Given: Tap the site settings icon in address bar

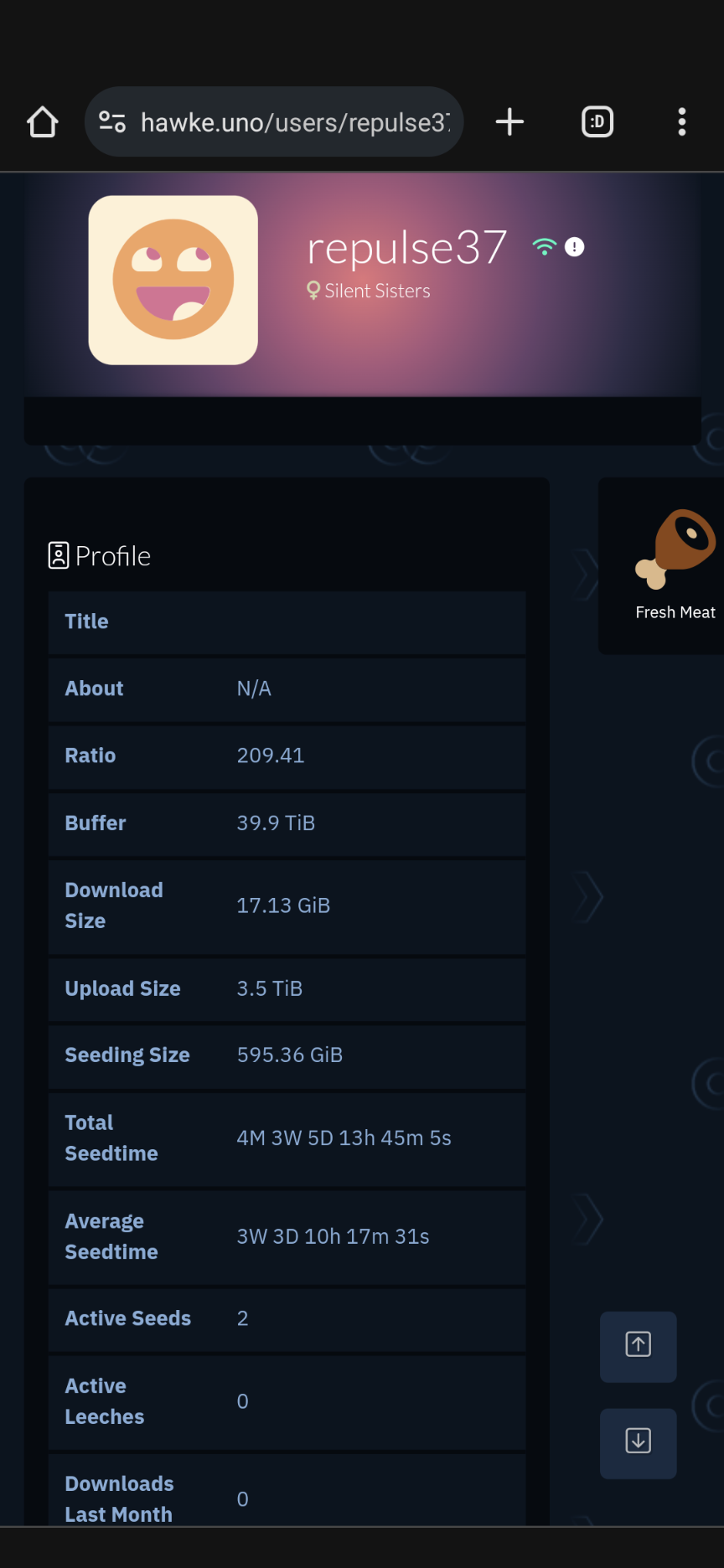Looking at the screenshot, I should click(x=112, y=122).
